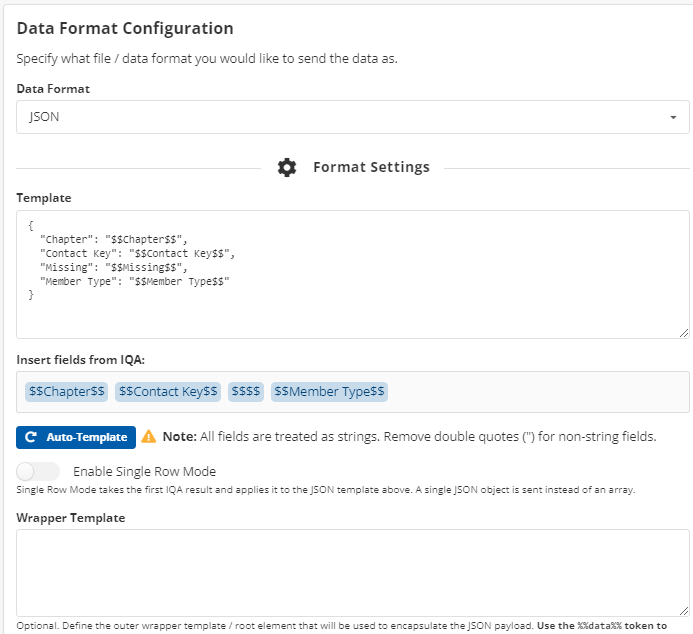Expand the Data Format dropdown arrow
693x634 pixels.
(x=673, y=117)
